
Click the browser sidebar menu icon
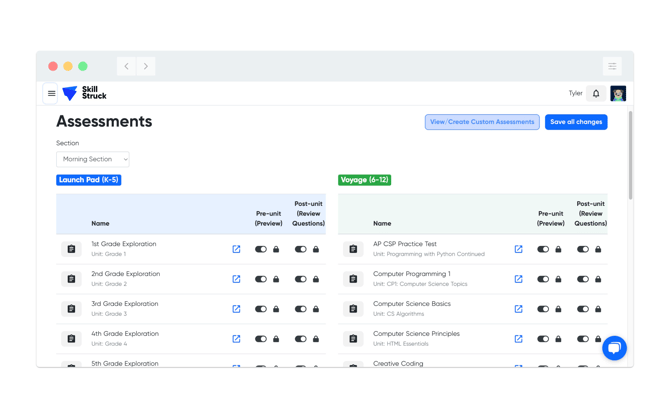point(612,66)
